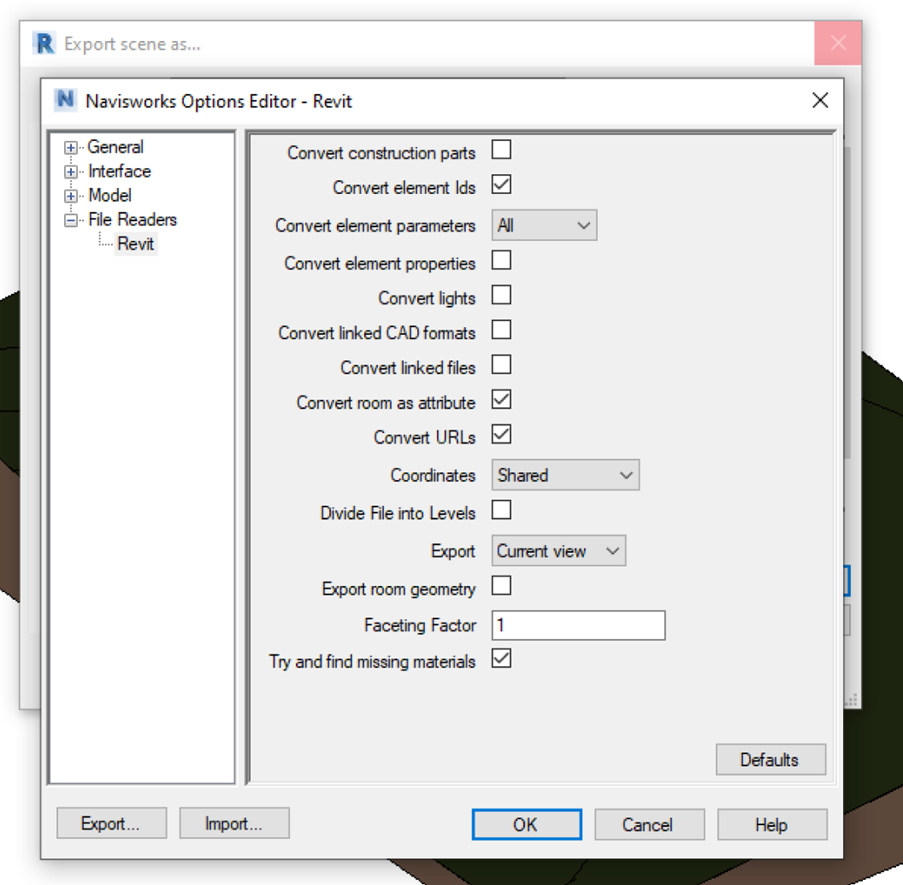The height and width of the screenshot is (885, 903).
Task: Enable Divide File into Levels
Action: coord(501,510)
